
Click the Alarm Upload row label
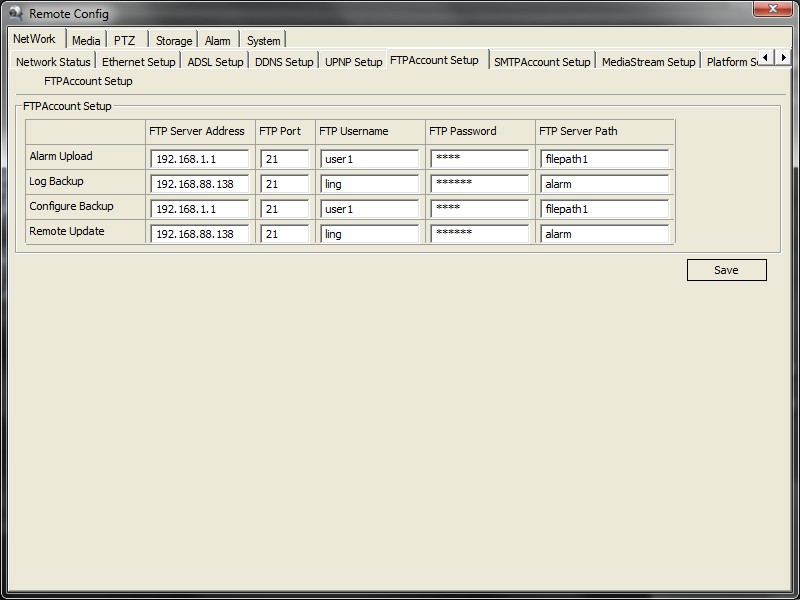pos(61,156)
